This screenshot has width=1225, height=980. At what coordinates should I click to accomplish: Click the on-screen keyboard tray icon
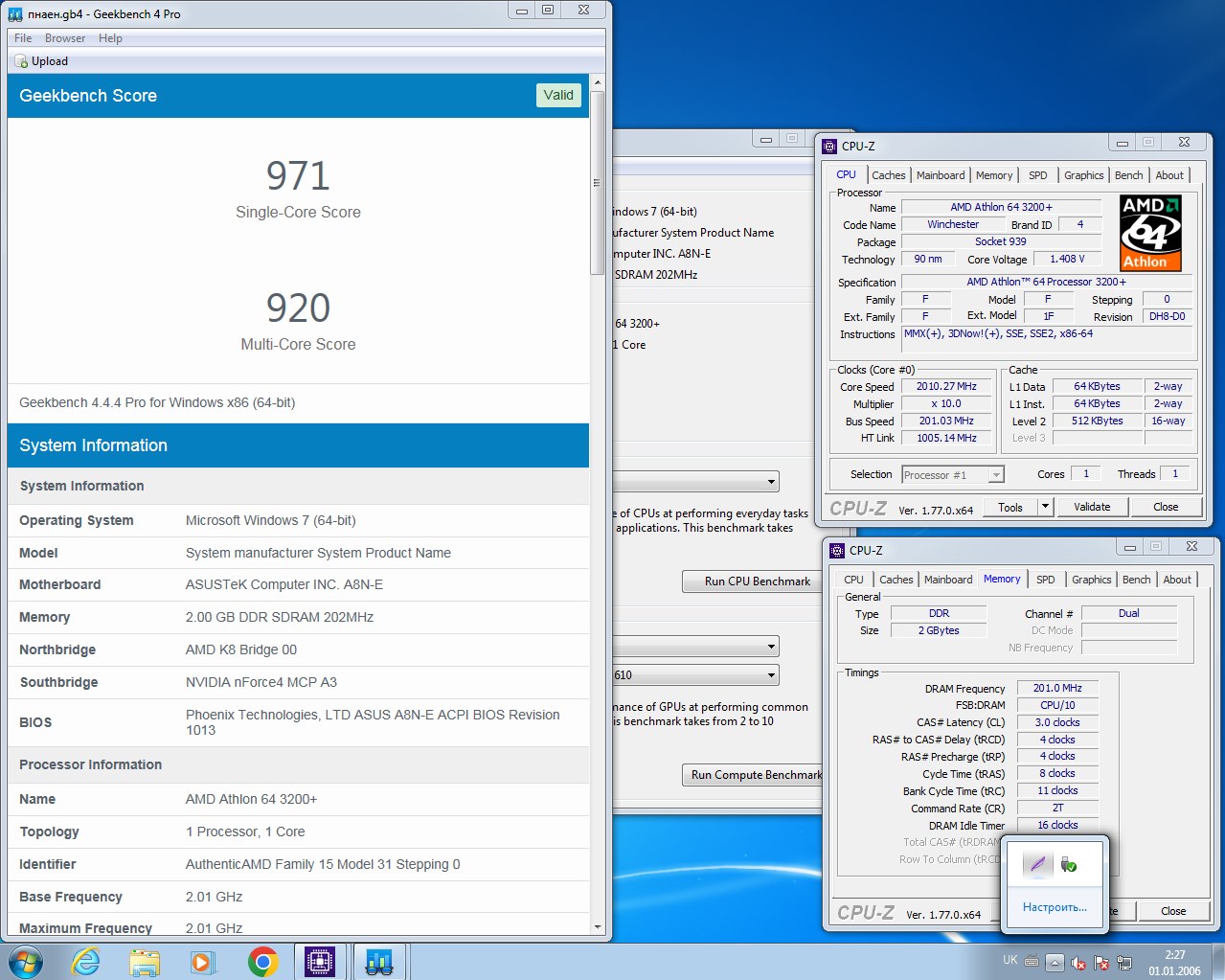(1032, 962)
